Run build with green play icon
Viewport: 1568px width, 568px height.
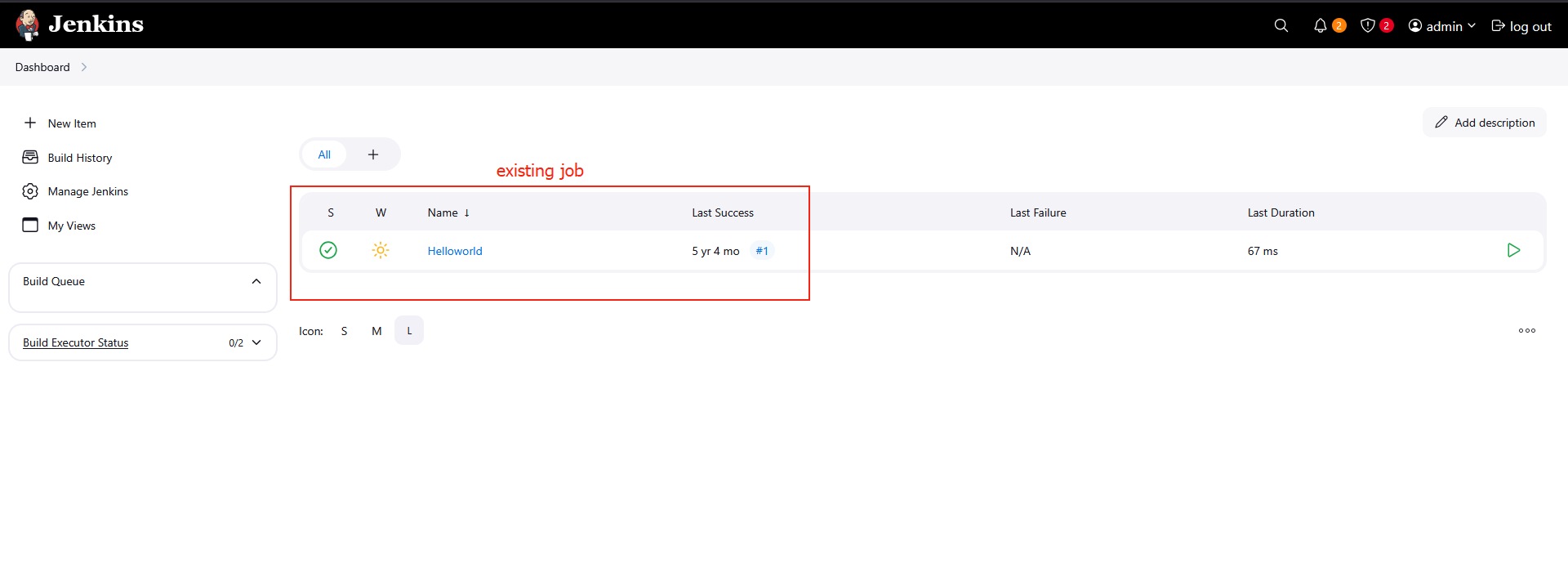1513,250
